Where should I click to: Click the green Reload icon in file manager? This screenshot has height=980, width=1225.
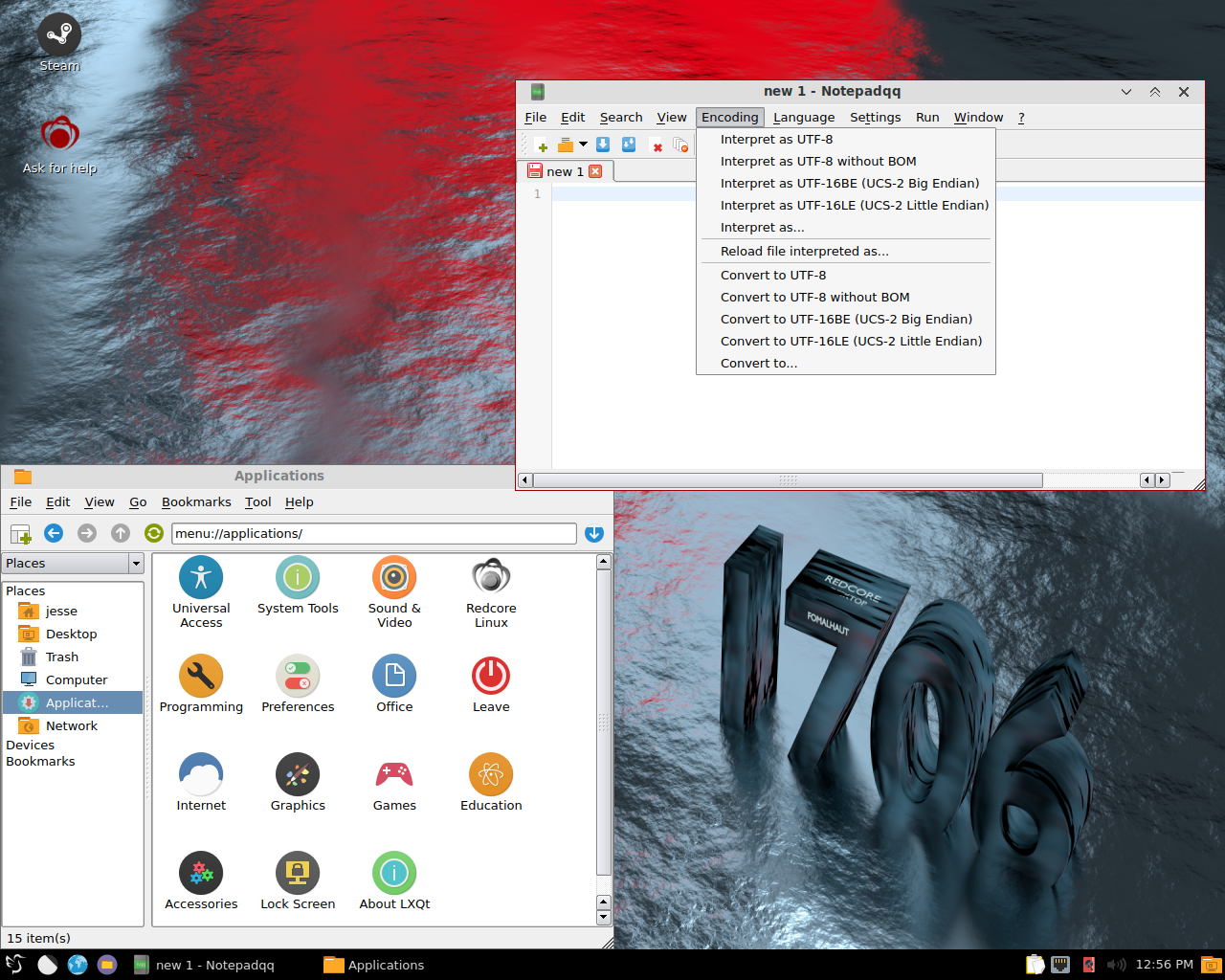coord(153,533)
